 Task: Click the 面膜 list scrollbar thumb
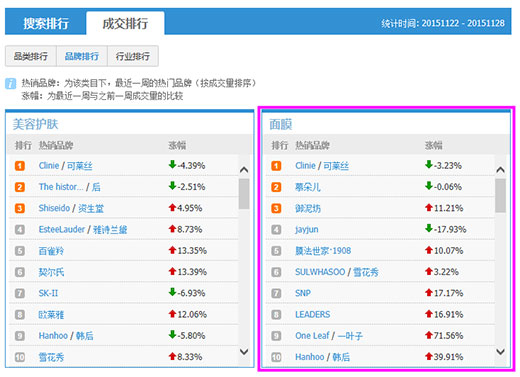pos(500,196)
